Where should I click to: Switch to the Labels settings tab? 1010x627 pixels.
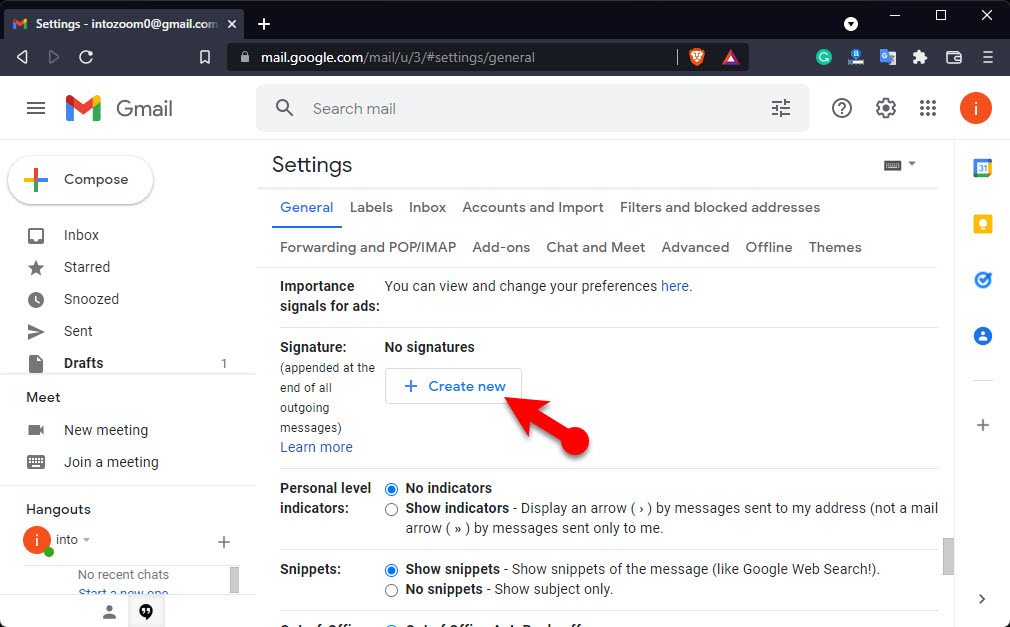click(371, 207)
